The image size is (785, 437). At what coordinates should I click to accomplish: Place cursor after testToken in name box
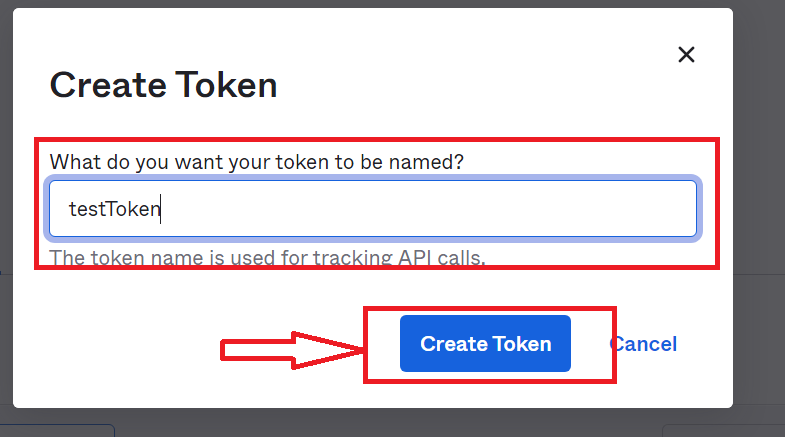tap(164, 209)
